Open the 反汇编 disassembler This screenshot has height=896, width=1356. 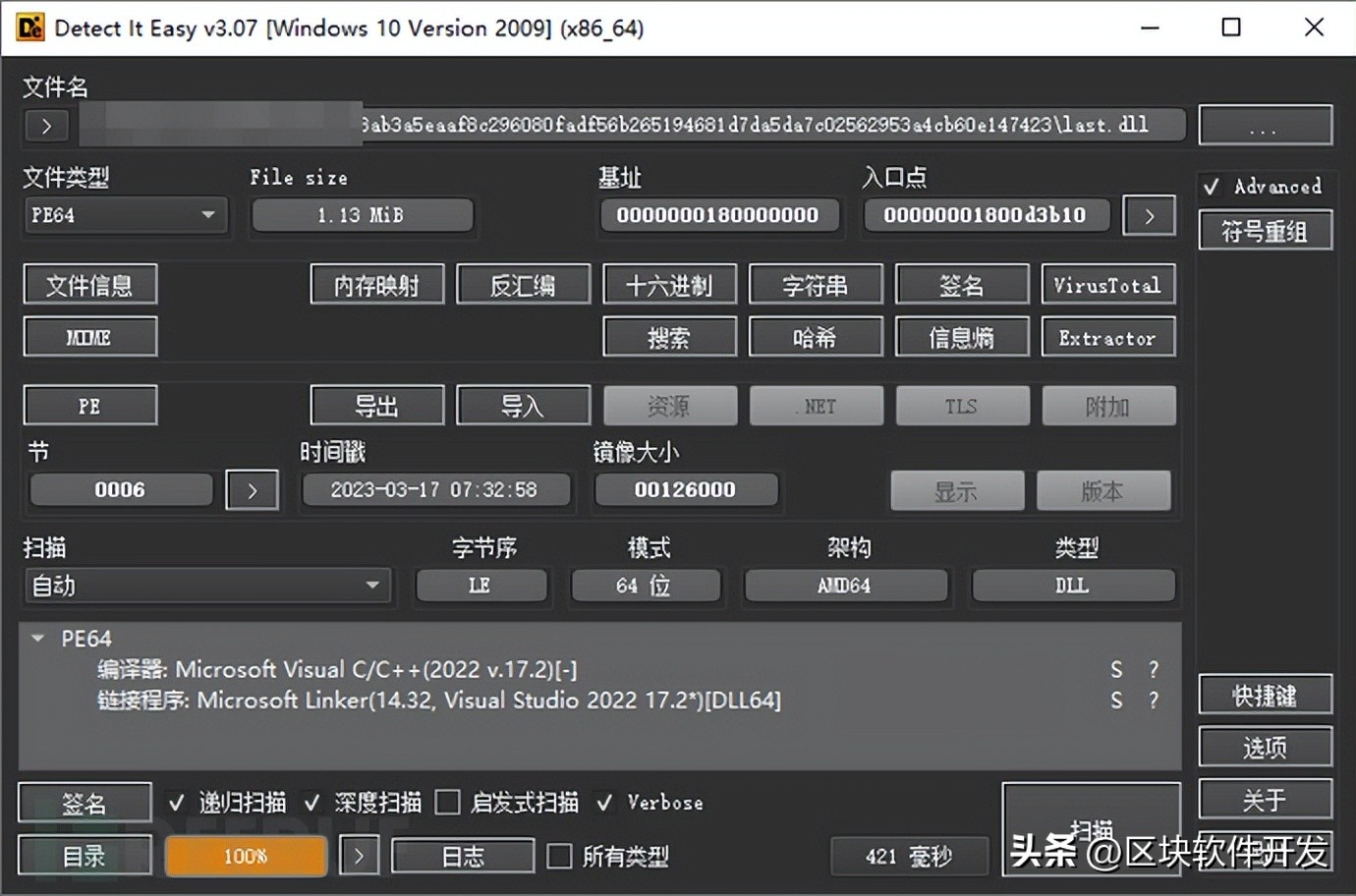[x=524, y=284]
